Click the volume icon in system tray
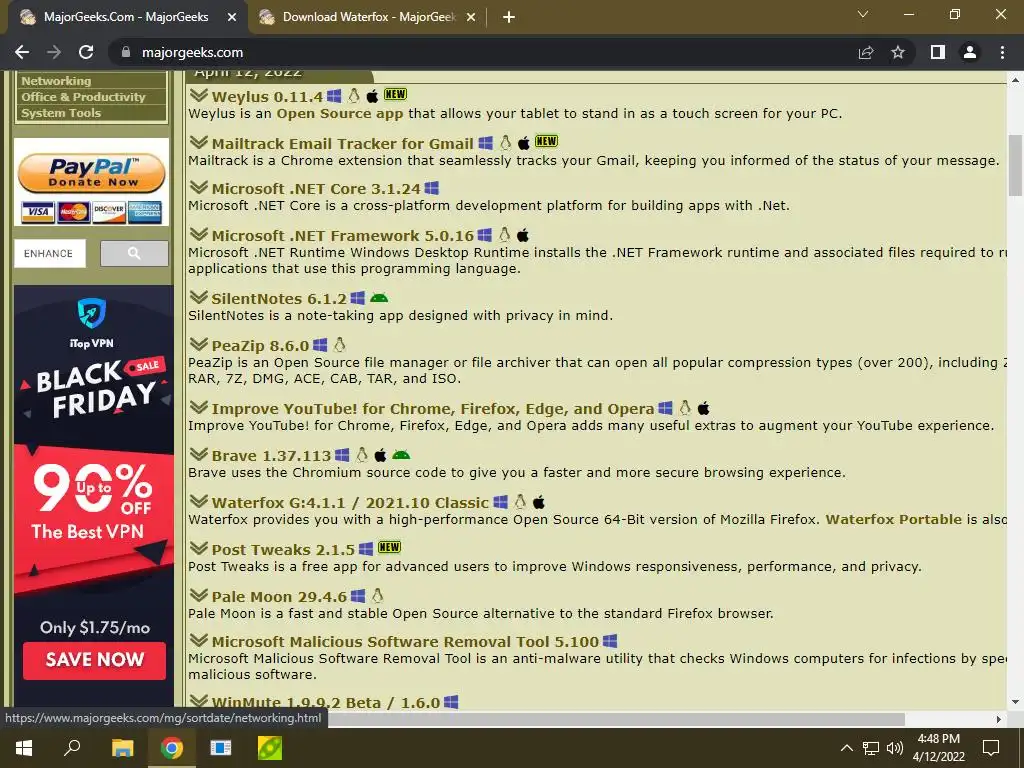The width and height of the screenshot is (1024, 768). pyautogui.click(x=895, y=748)
